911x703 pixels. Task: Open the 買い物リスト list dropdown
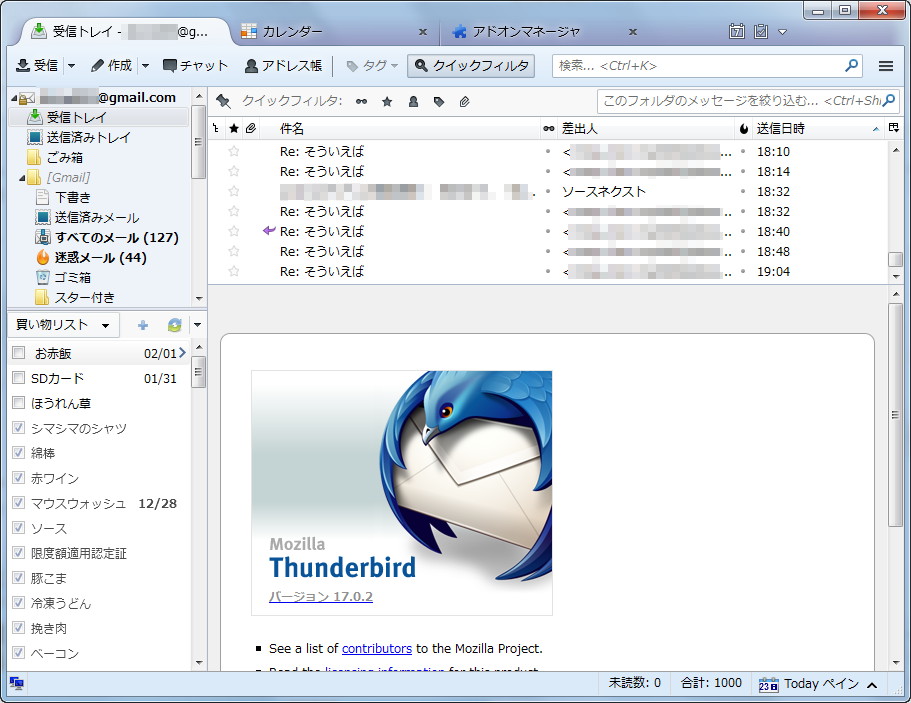(x=63, y=325)
